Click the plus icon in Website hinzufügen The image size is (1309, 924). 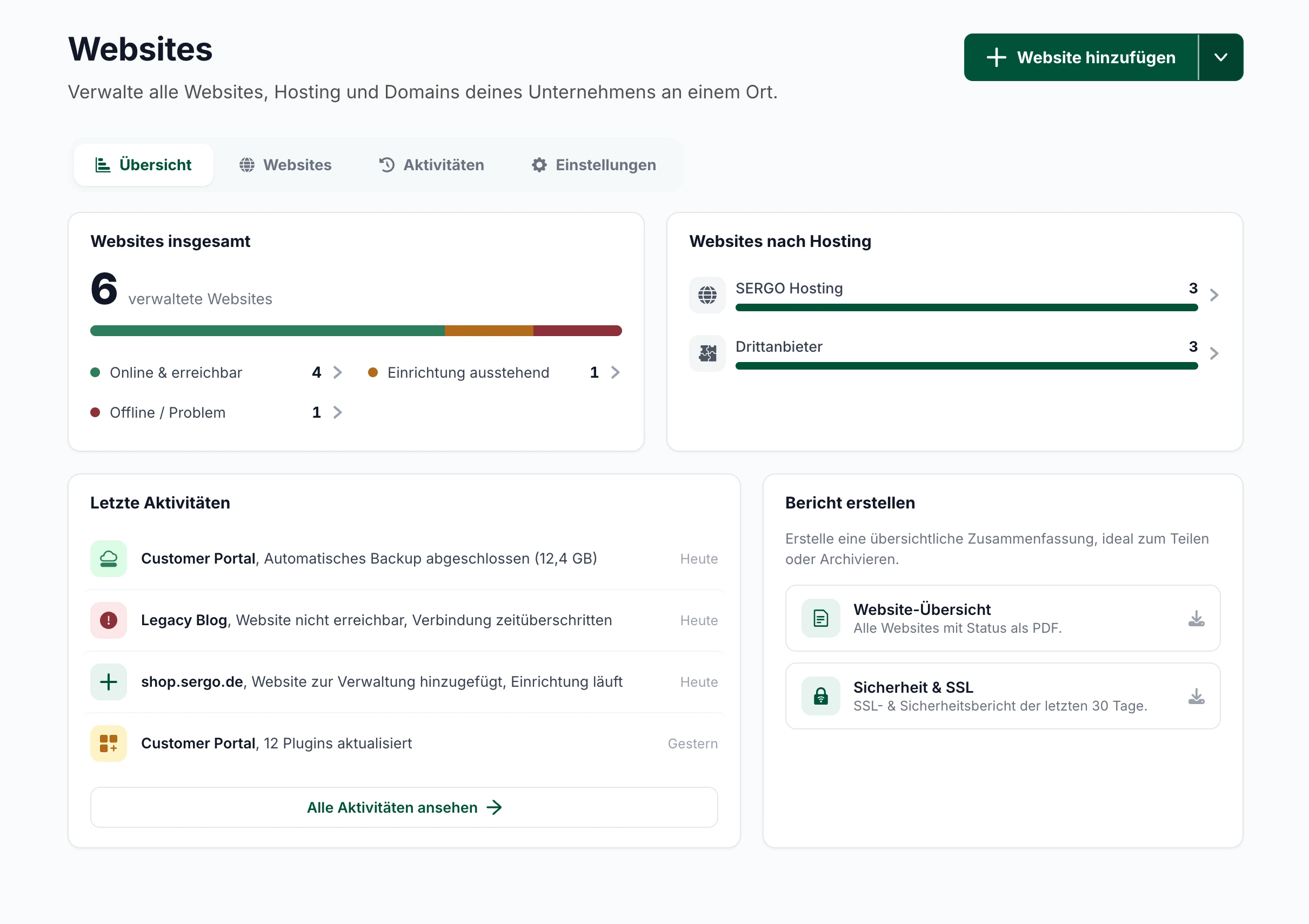[996, 57]
